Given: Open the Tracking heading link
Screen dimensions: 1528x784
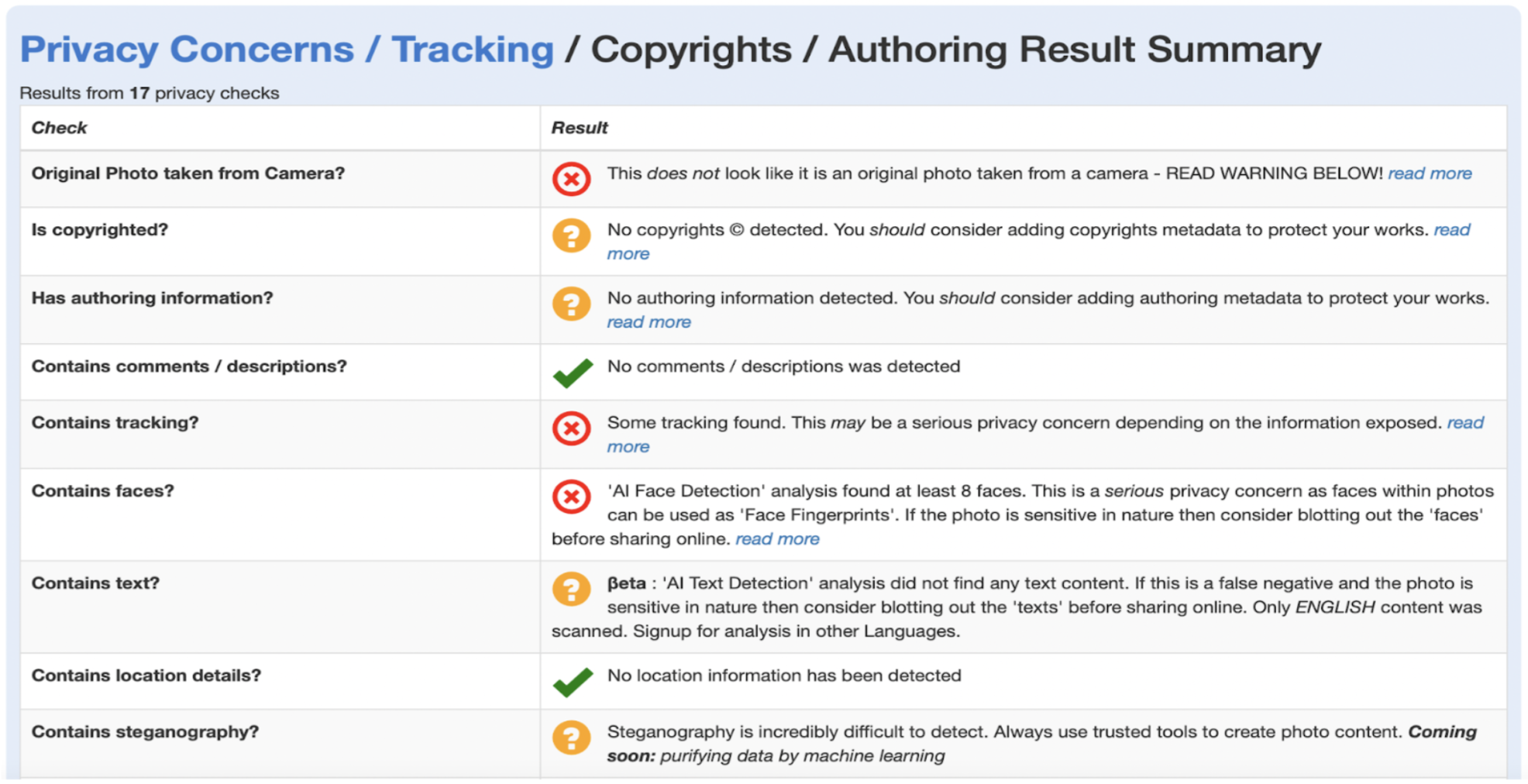Looking at the screenshot, I should (x=473, y=50).
